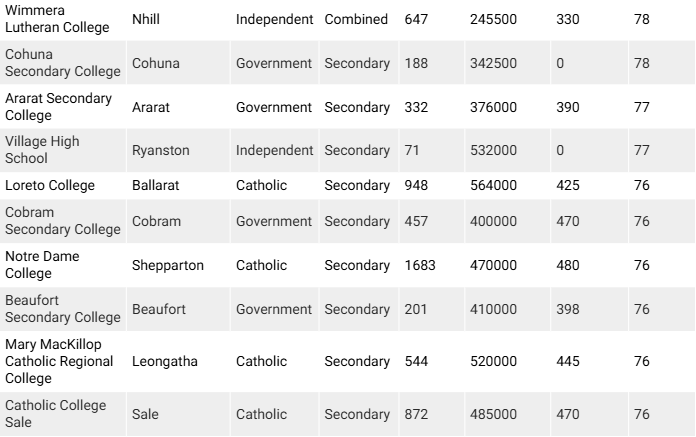The image size is (696, 437).
Task: Click the Shepparton location cell
Action: (168, 265)
